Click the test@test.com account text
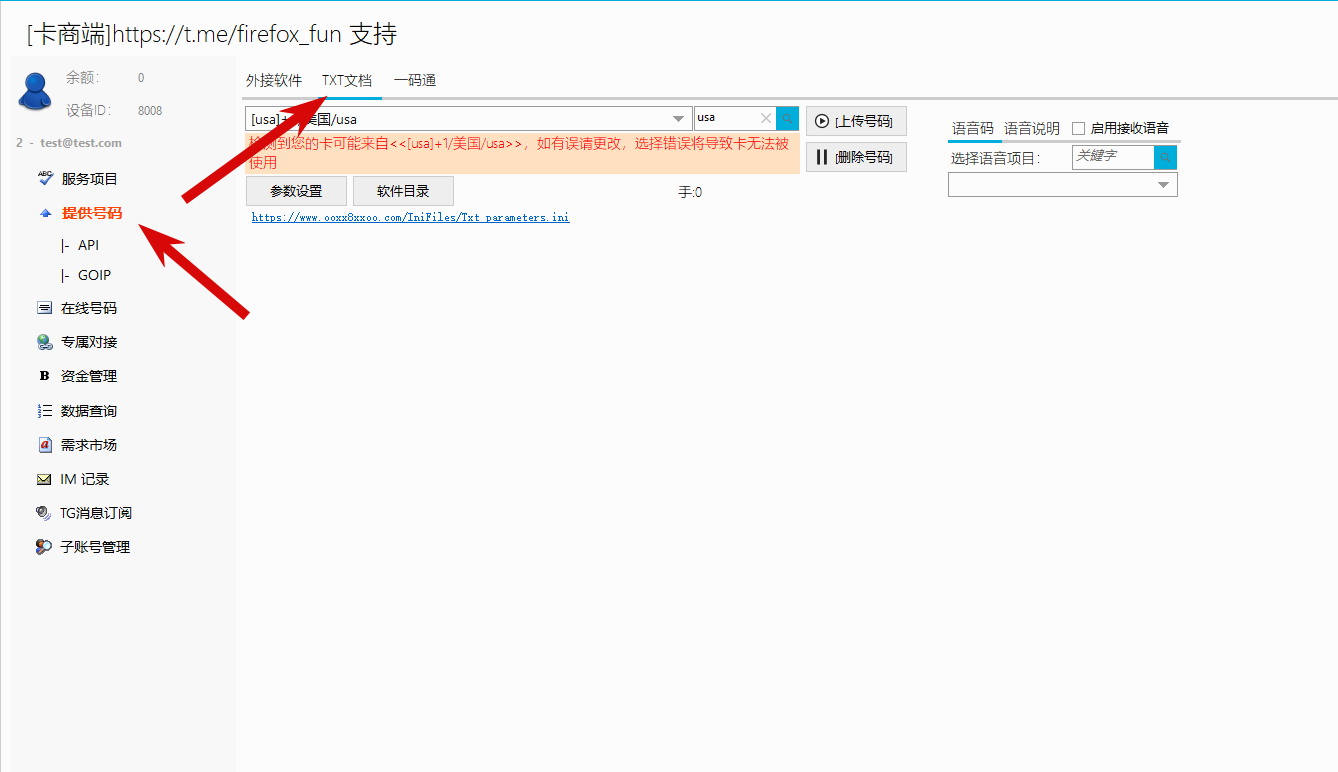The image size is (1338, 772). pos(81,143)
